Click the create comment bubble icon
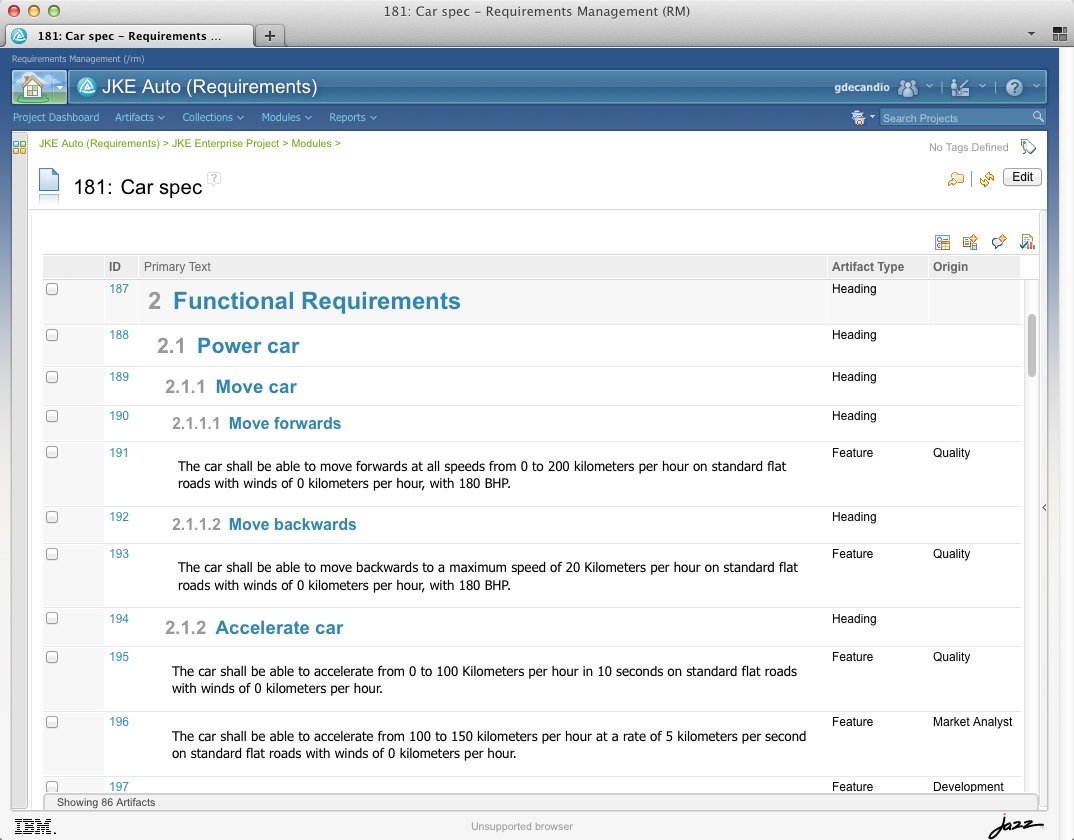 pos(998,242)
